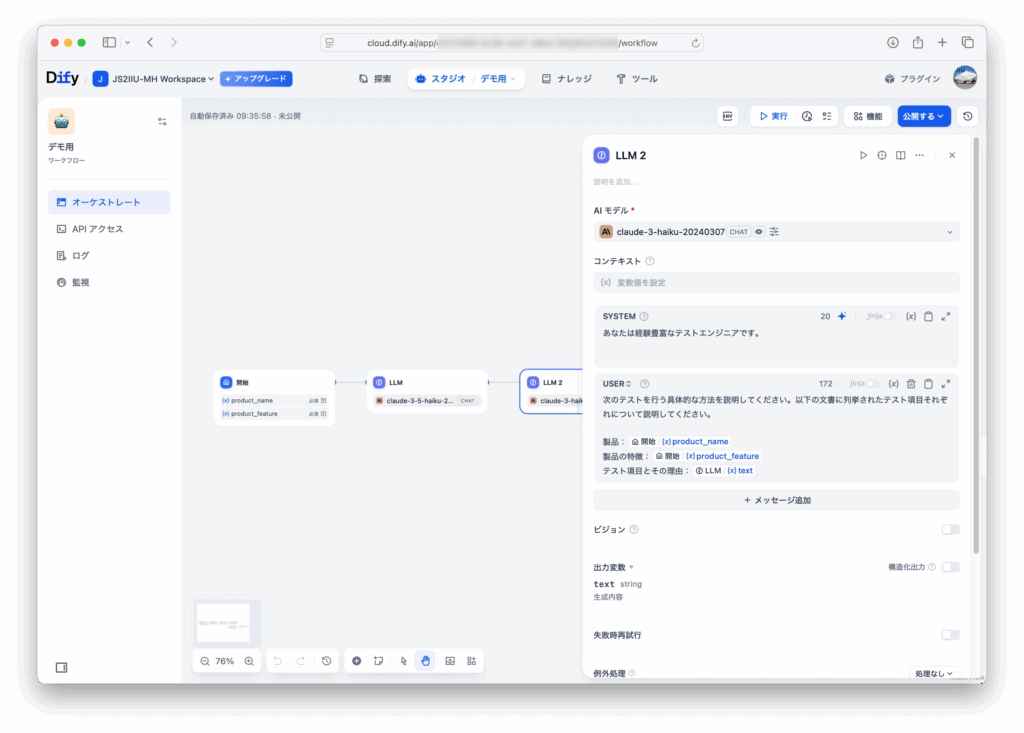Turn on 構造化出力 structured output switch
Viewport: 1024px width, 733px height.
click(949, 567)
